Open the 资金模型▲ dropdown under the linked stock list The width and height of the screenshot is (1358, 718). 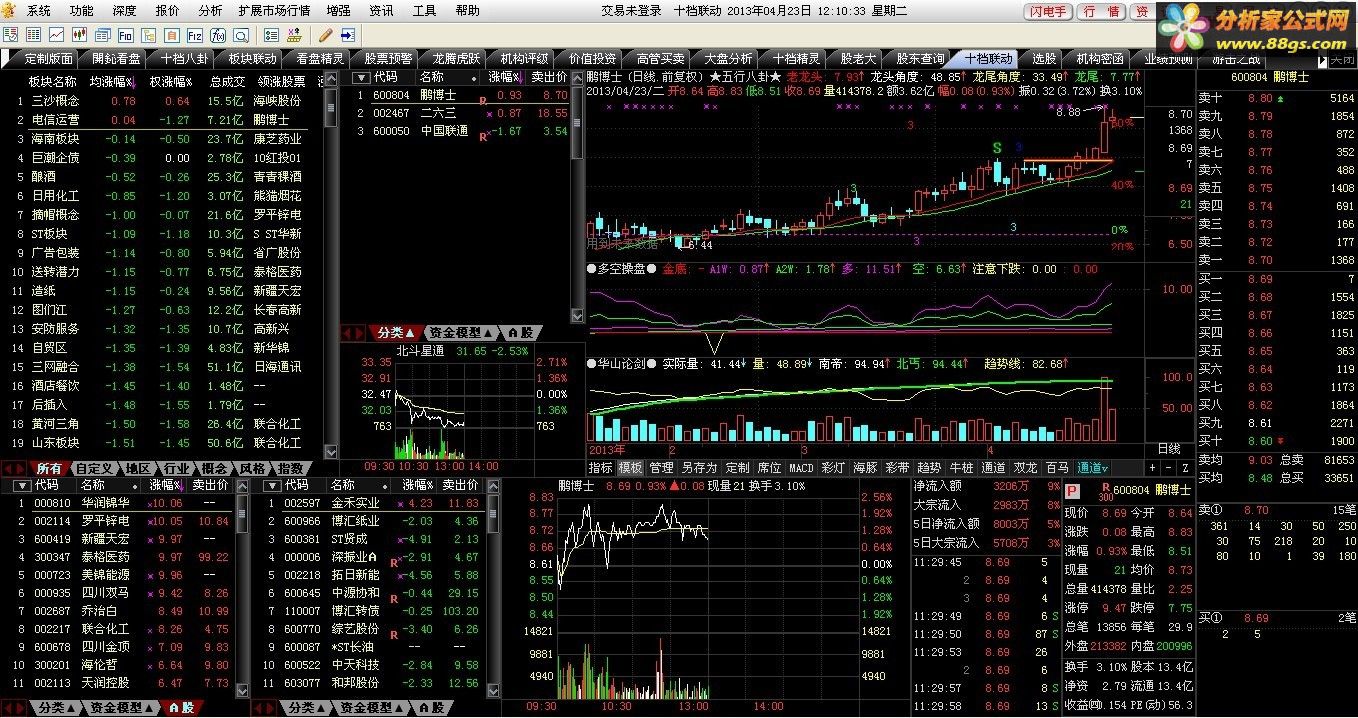461,332
